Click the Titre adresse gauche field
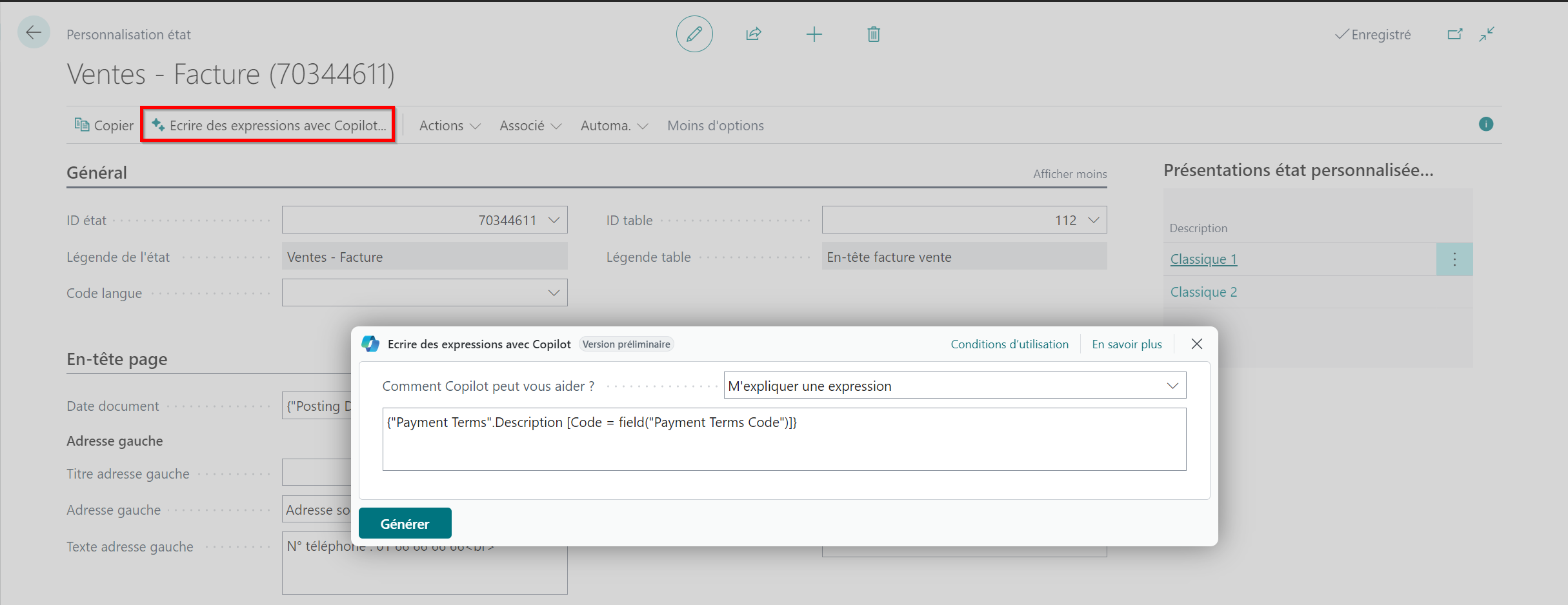 tap(317, 473)
